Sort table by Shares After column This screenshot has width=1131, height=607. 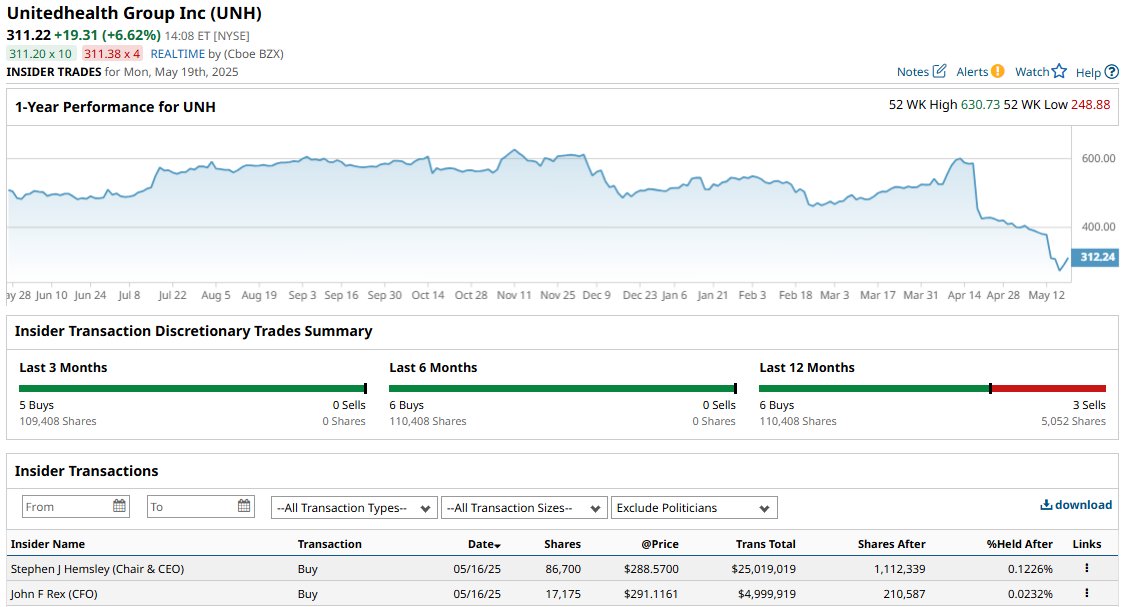point(892,544)
